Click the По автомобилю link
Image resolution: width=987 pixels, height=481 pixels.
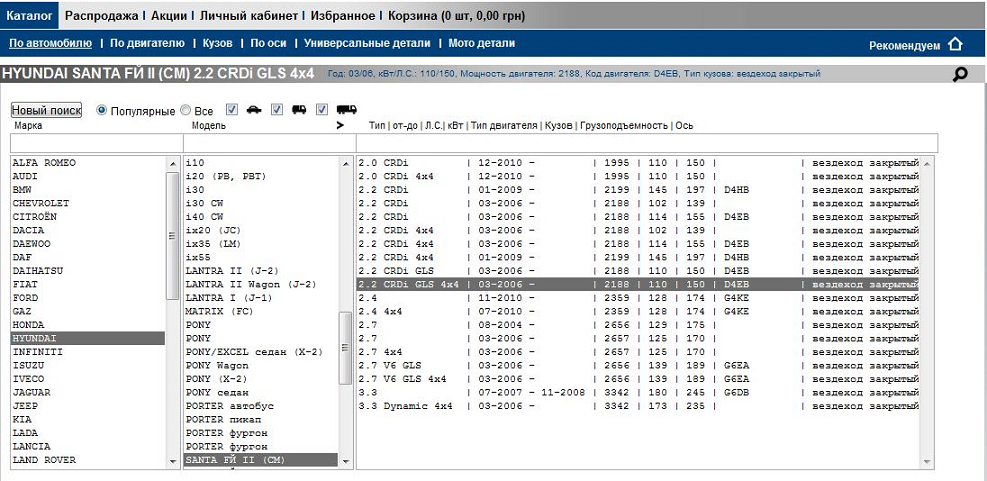[50, 43]
